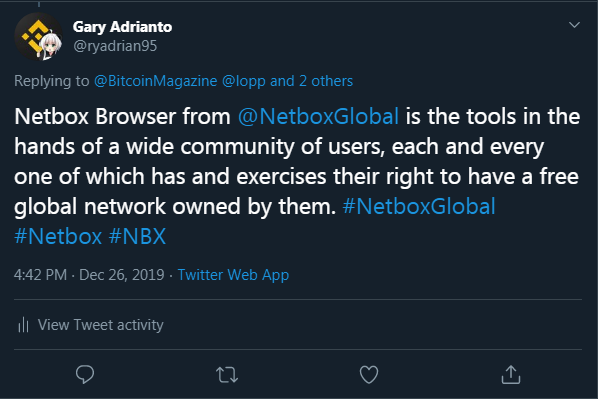Click the Gary Adrianto display name
598x399 pixels.
tap(122, 27)
